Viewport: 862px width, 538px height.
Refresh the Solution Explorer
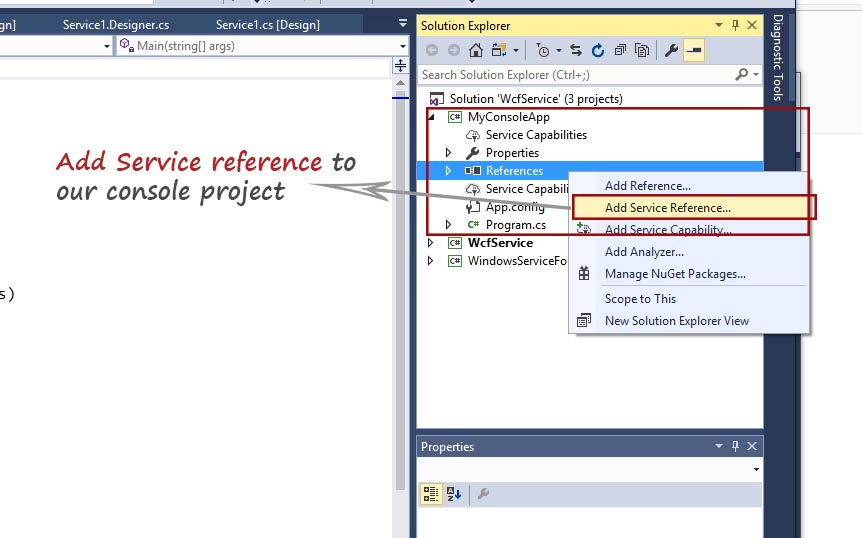click(x=598, y=51)
